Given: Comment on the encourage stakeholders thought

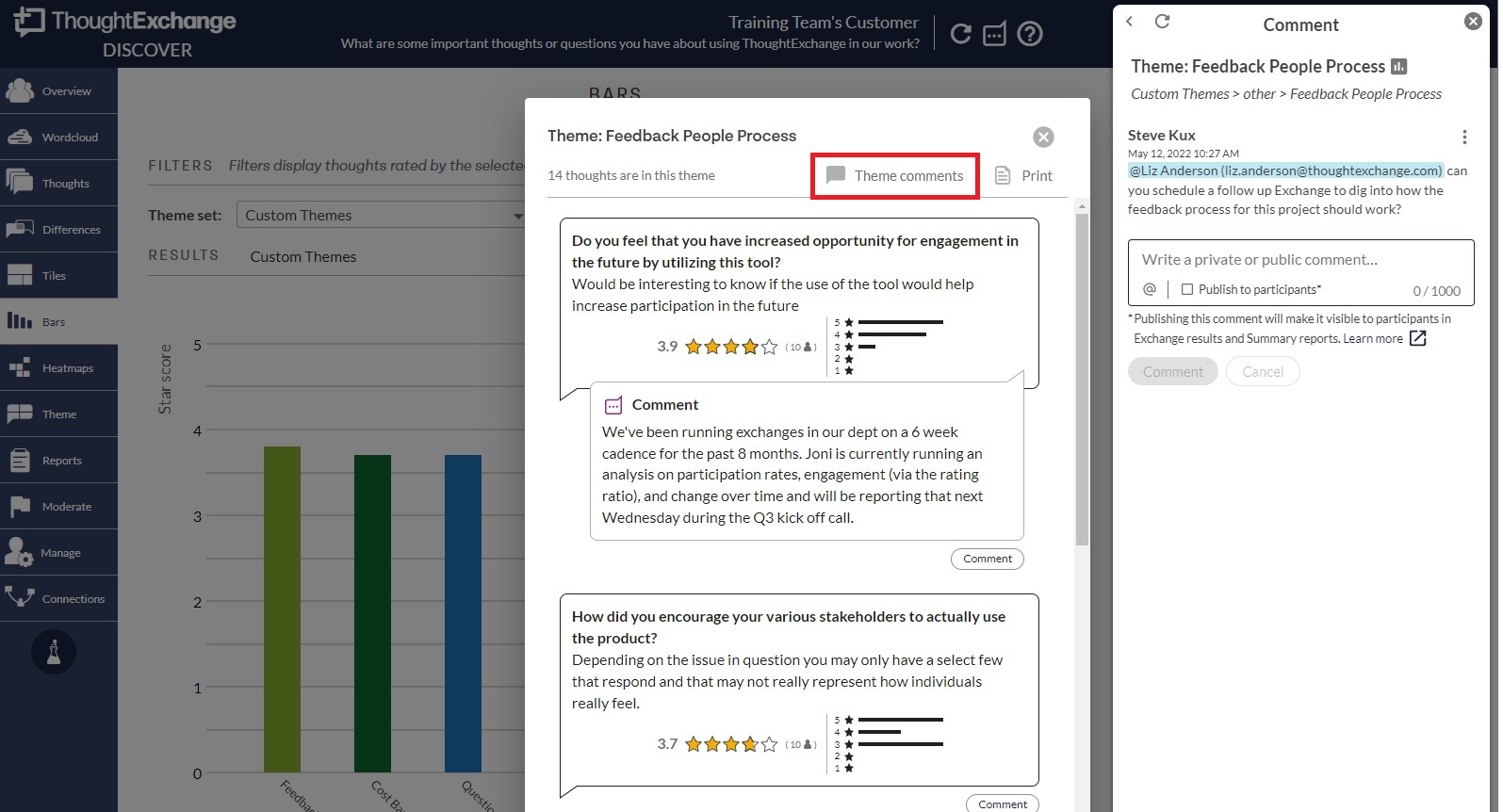Looking at the screenshot, I should 1002,804.
